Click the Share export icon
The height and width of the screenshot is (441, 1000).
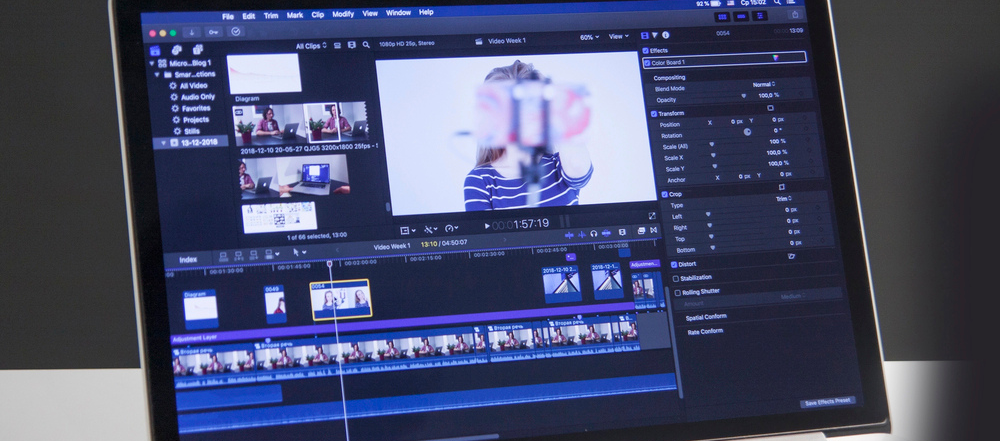click(x=795, y=15)
